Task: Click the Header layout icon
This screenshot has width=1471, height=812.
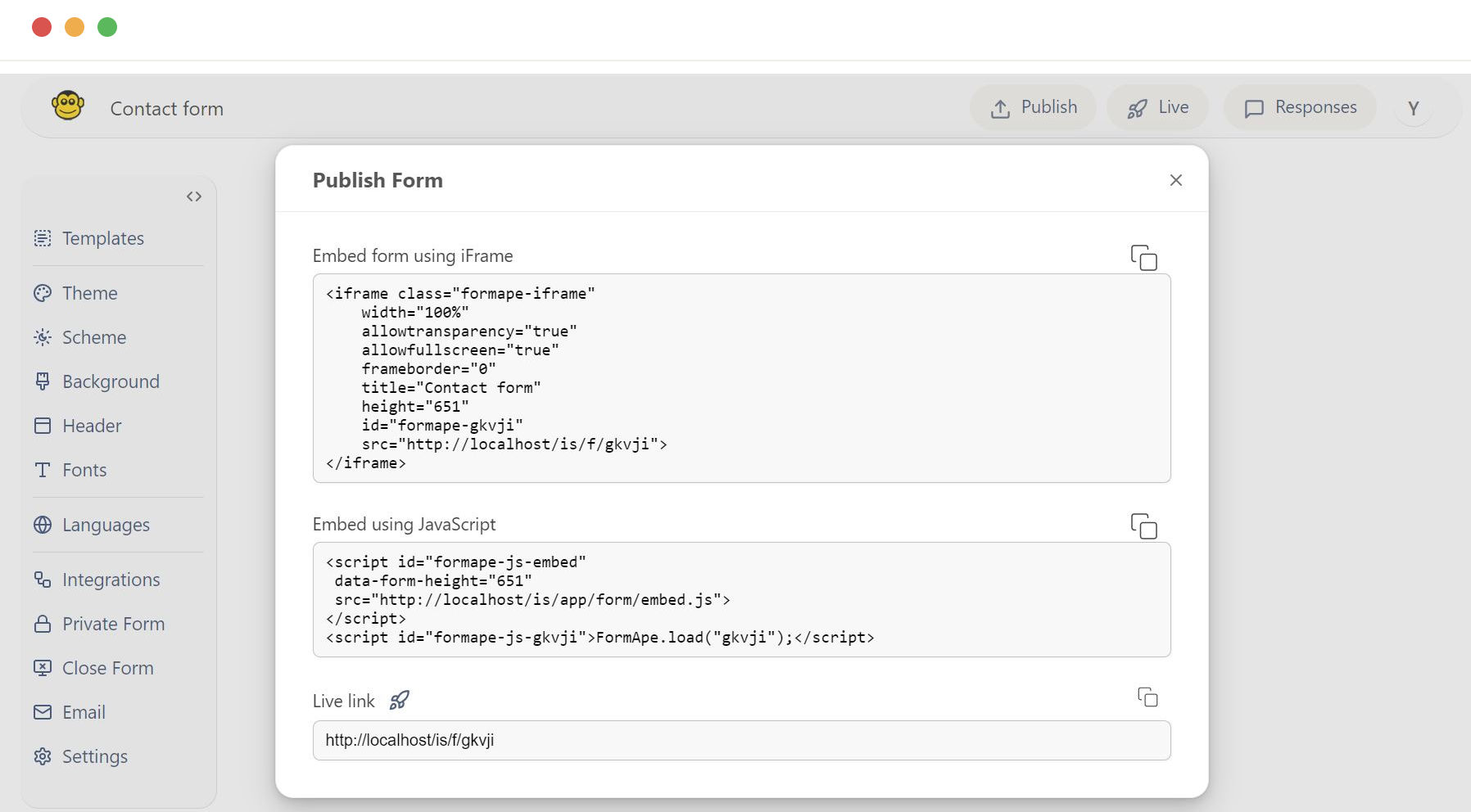Action: (x=43, y=426)
